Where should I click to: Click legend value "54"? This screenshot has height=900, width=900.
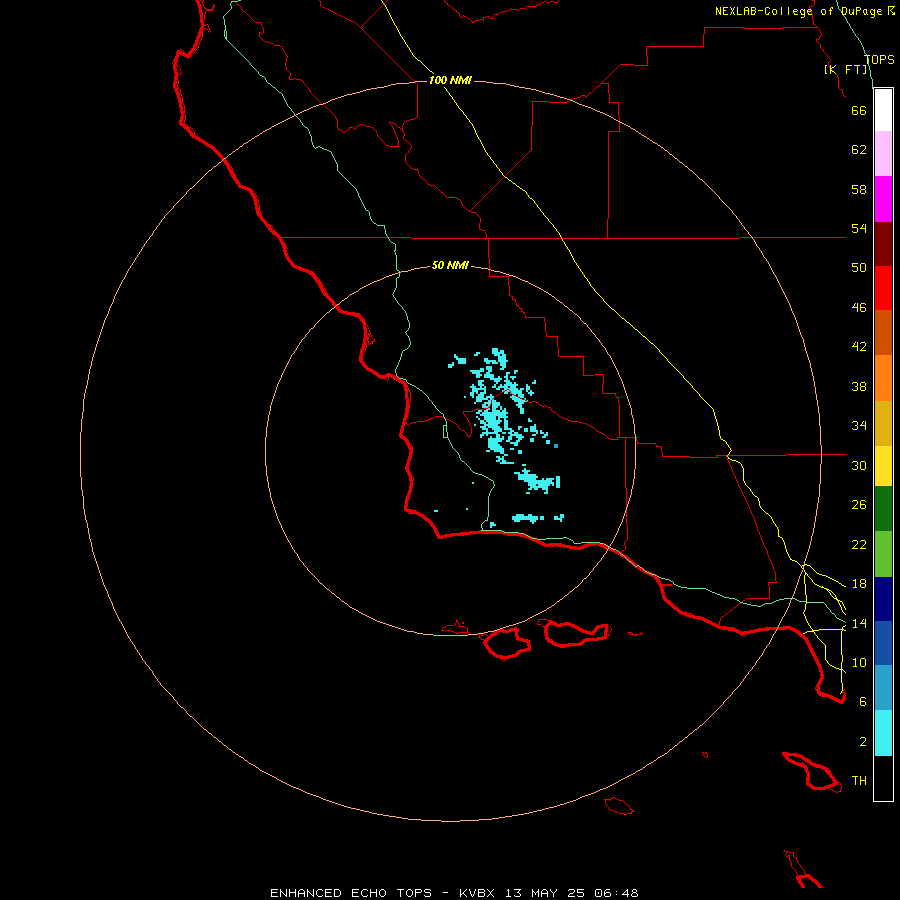coord(859,228)
